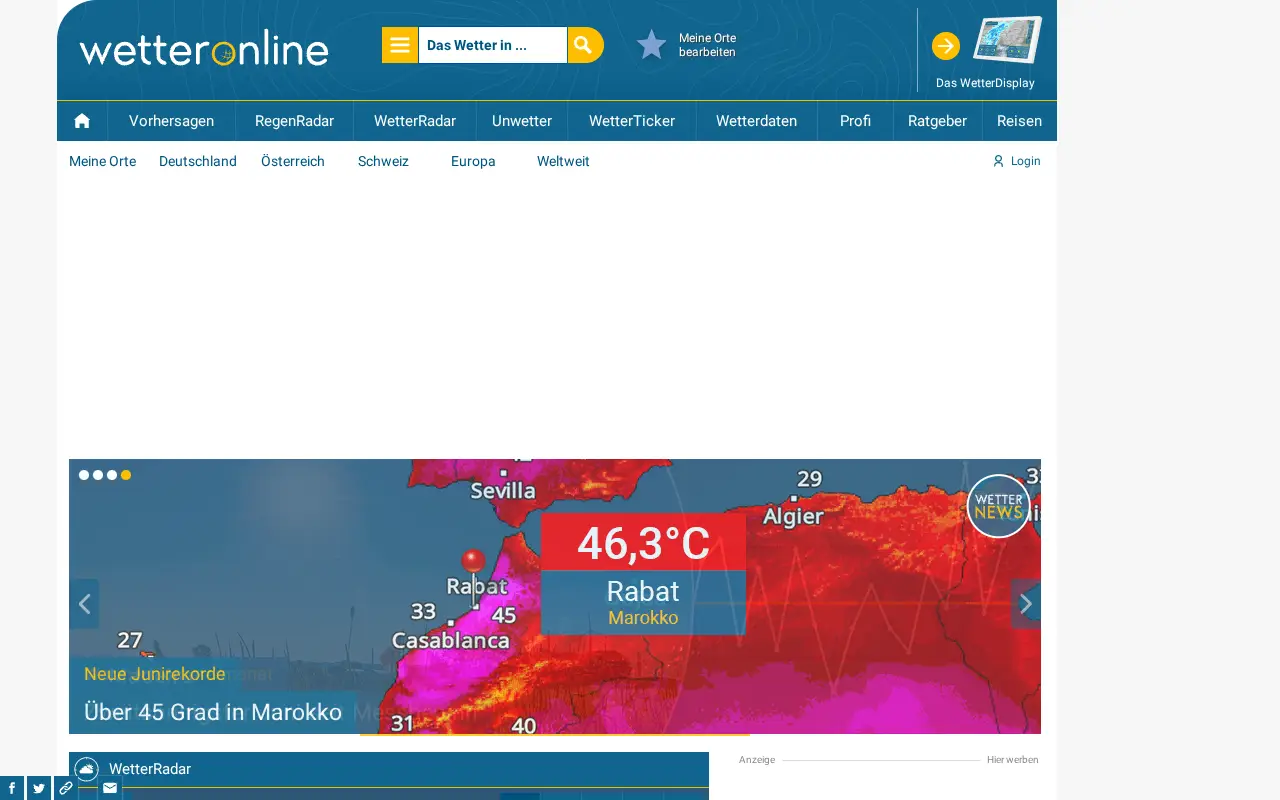Open the Profi menu item

(x=855, y=121)
